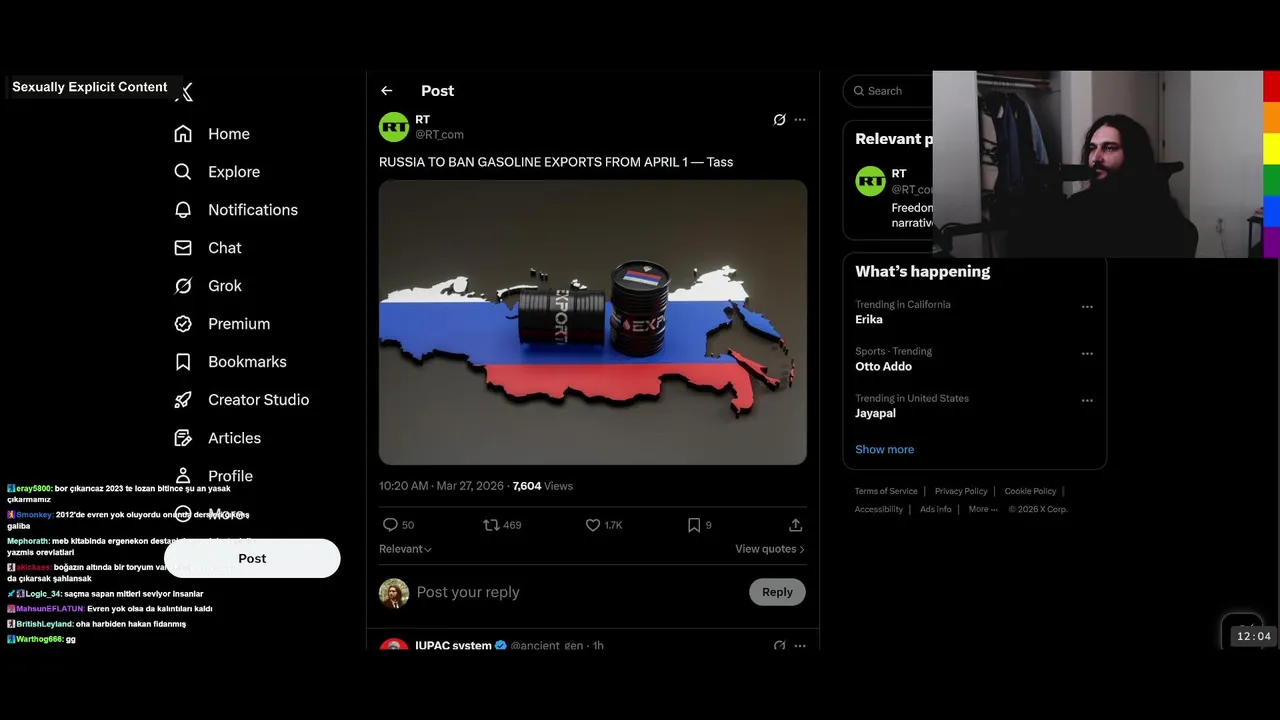1280x720 pixels.
Task: Open the three-dot menu on RT post
Action: (800, 120)
